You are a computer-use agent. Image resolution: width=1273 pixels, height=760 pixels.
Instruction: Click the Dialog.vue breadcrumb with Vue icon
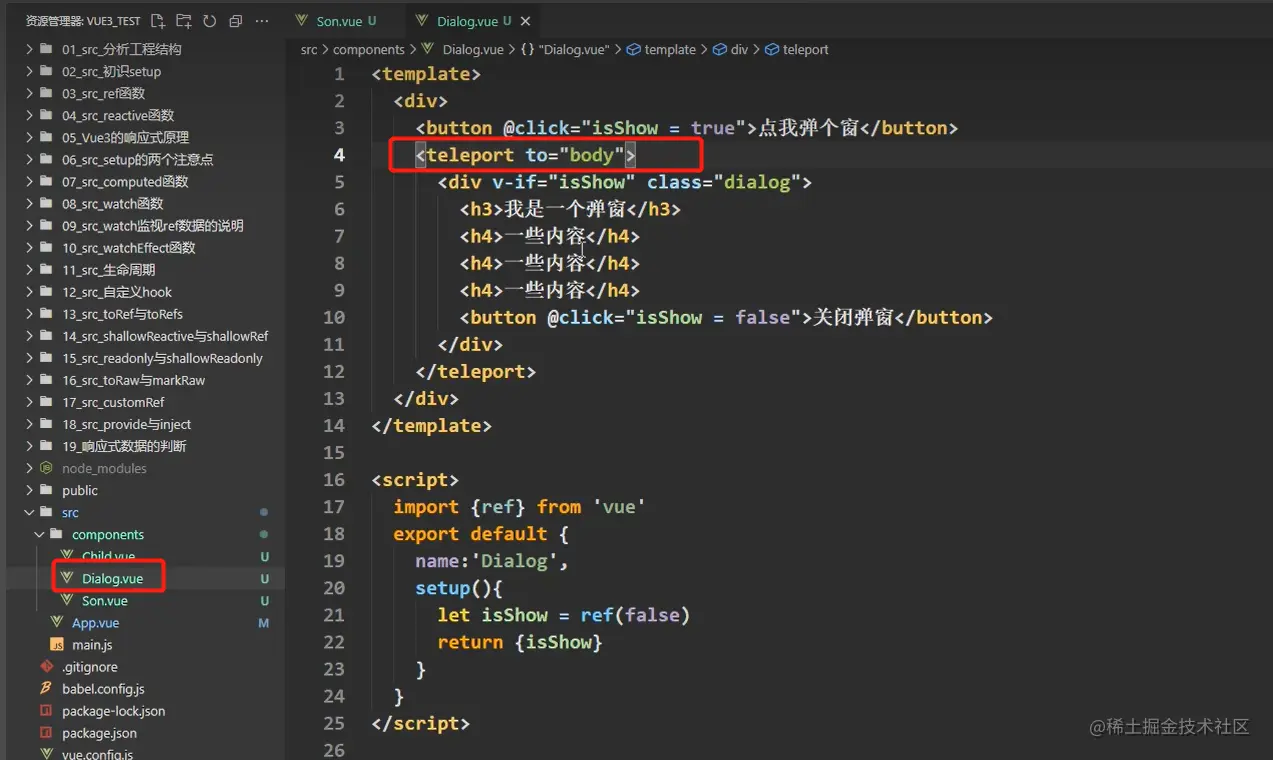[x=462, y=49]
